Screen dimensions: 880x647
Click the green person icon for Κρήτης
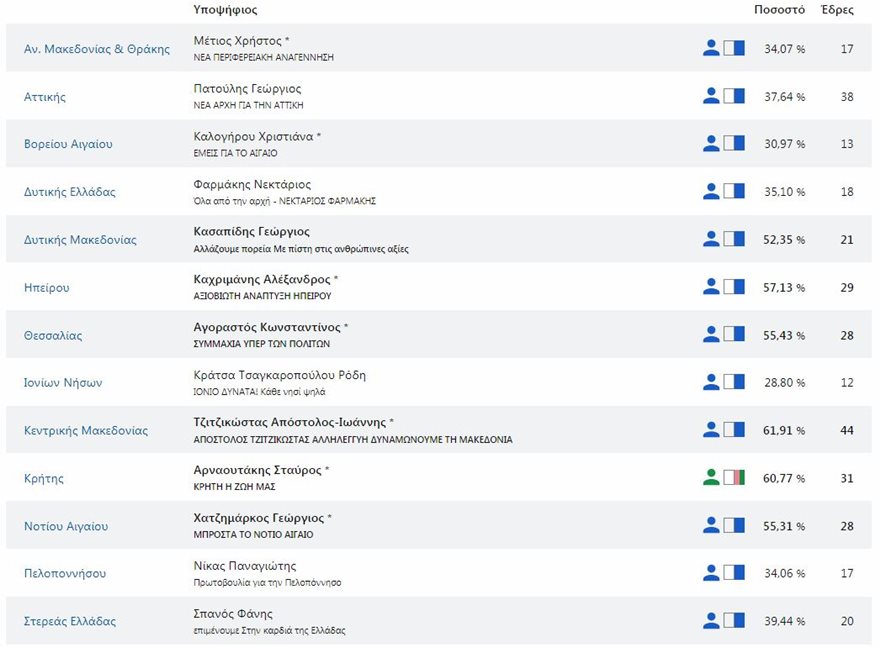[x=711, y=478]
